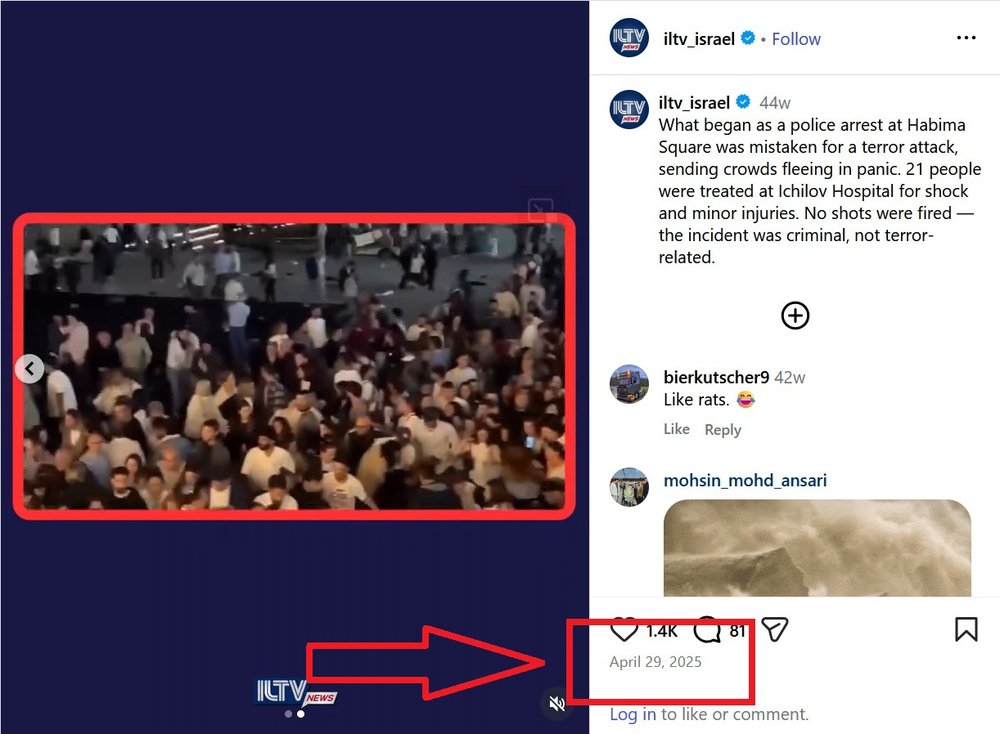Follow the iltv_israel account

pyautogui.click(x=796, y=39)
